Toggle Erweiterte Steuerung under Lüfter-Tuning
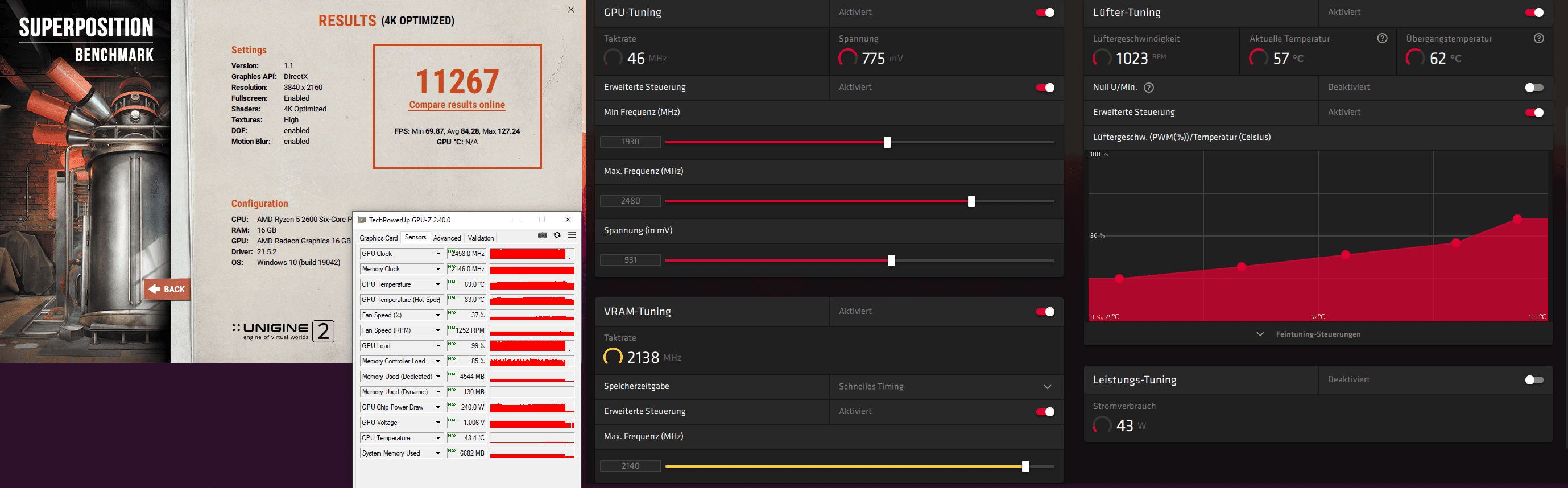 [1534, 113]
